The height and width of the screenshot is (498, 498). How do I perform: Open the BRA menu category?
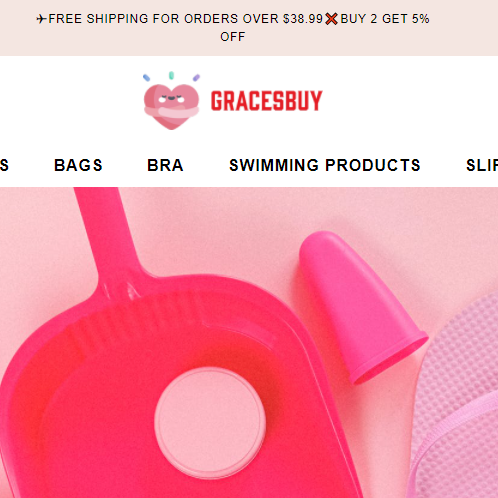pyautogui.click(x=165, y=165)
